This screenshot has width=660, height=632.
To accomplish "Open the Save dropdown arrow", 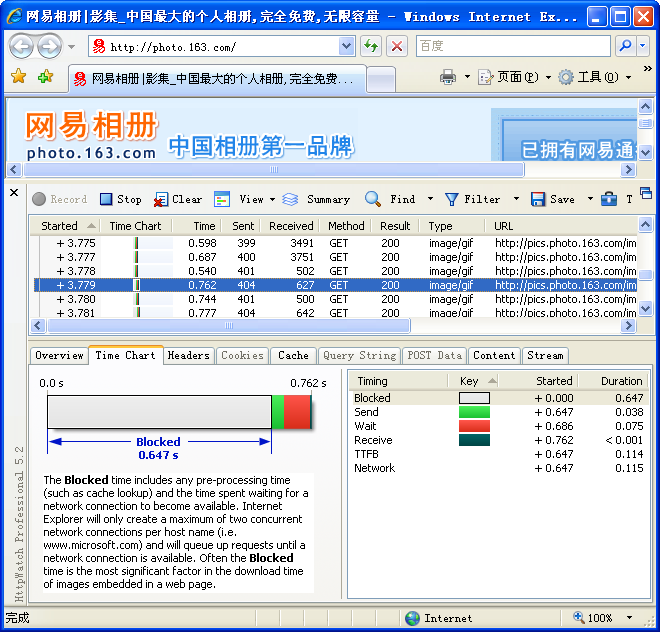I will [590, 199].
